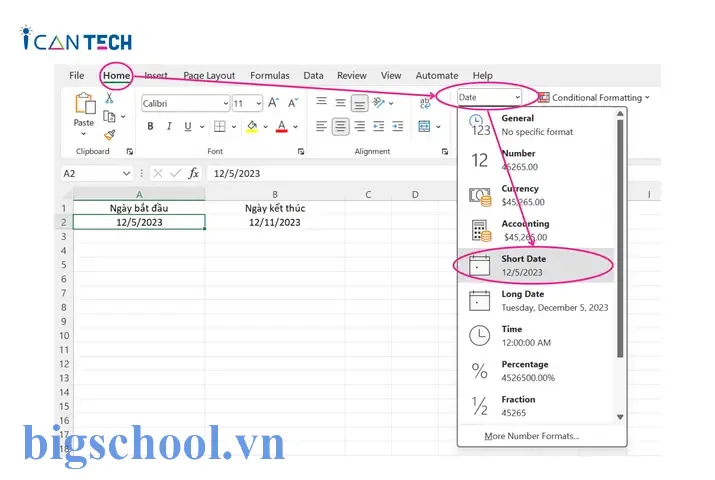The height and width of the screenshot is (480, 715).
Task: Increase font size with larger A
Action: point(273,103)
